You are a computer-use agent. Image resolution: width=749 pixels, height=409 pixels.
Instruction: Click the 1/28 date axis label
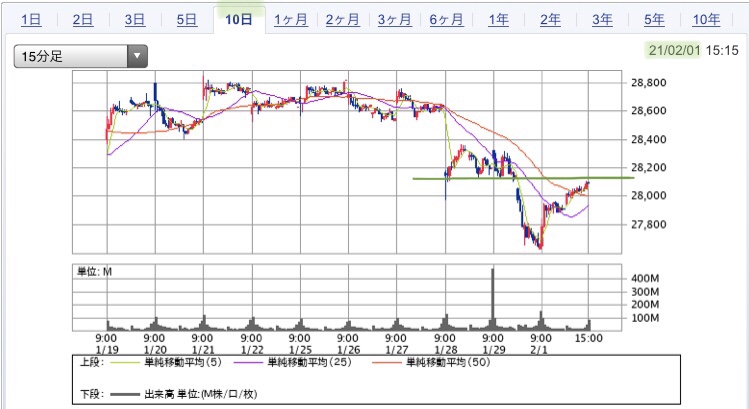[x=446, y=350]
